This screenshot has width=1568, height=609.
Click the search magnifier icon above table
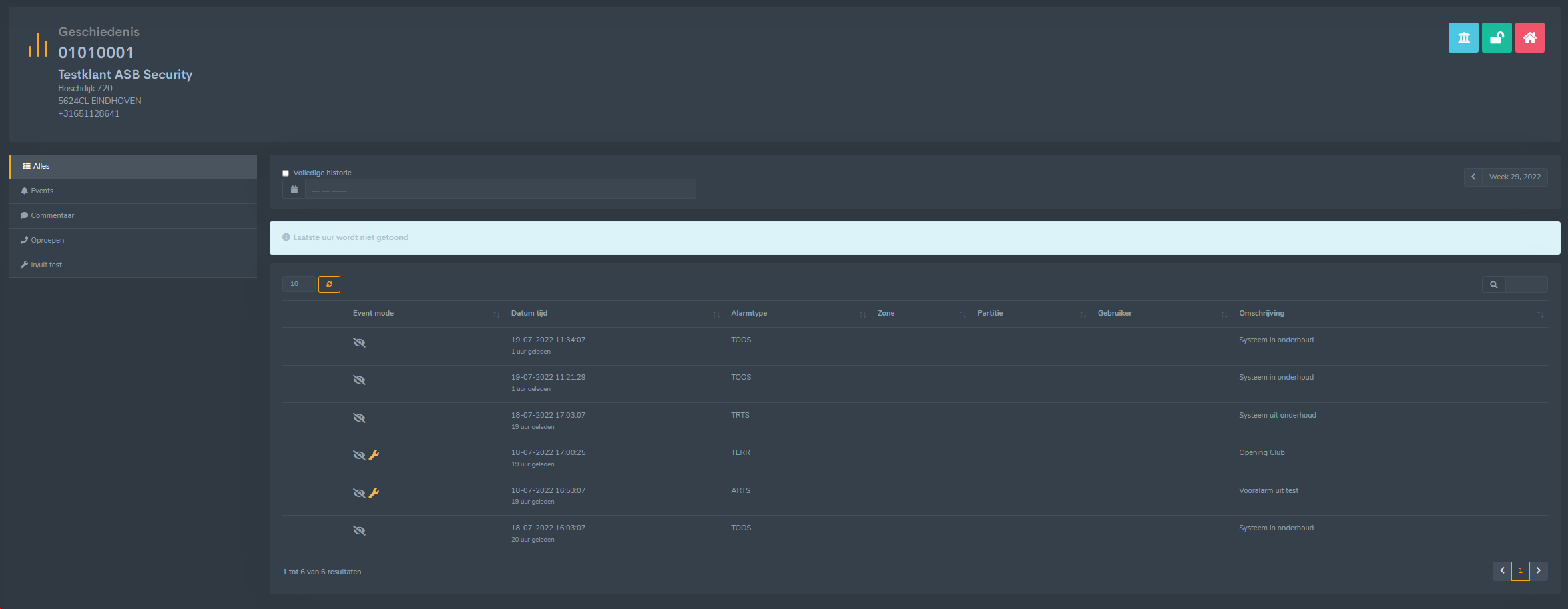pyautogui.click(x=1493, y=285)
